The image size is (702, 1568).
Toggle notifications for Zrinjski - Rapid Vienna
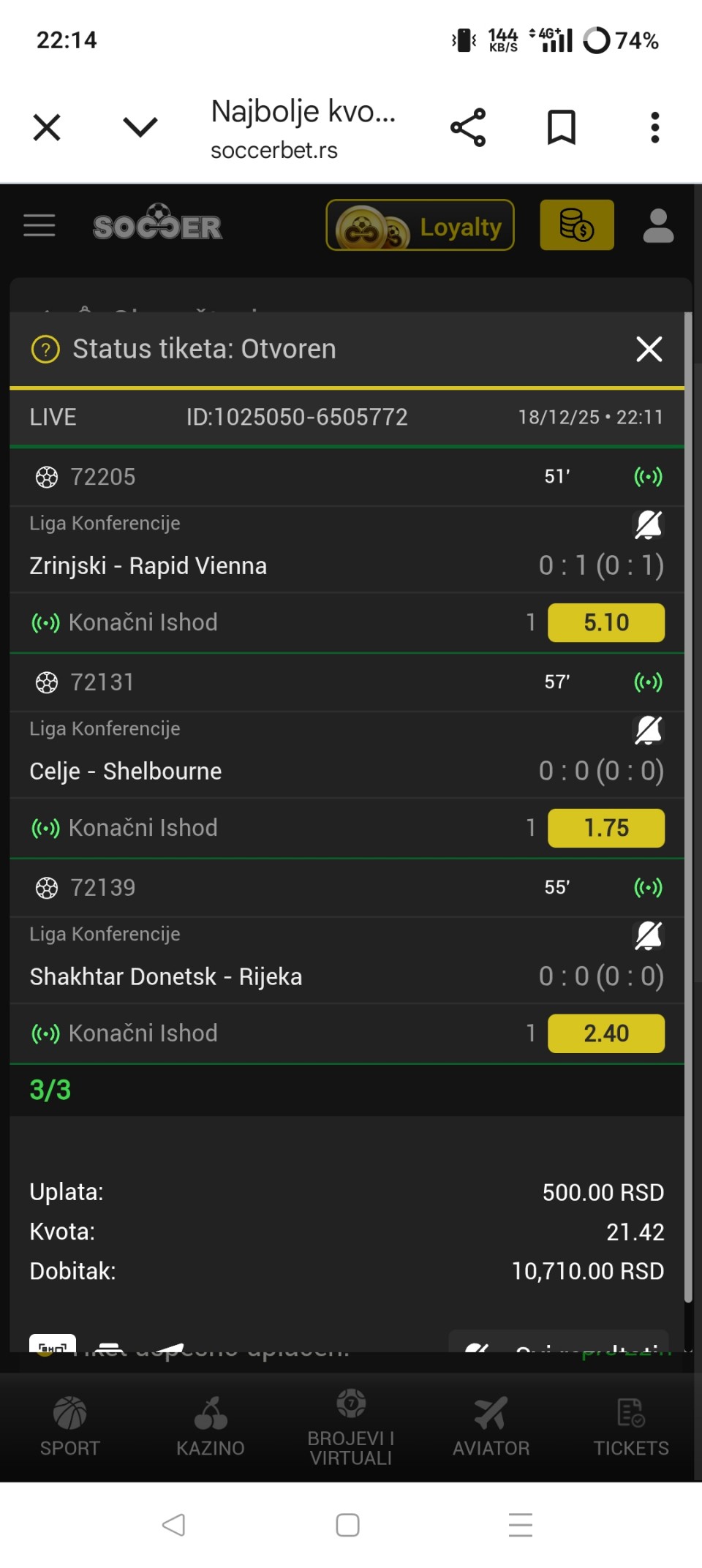[648, 524]
